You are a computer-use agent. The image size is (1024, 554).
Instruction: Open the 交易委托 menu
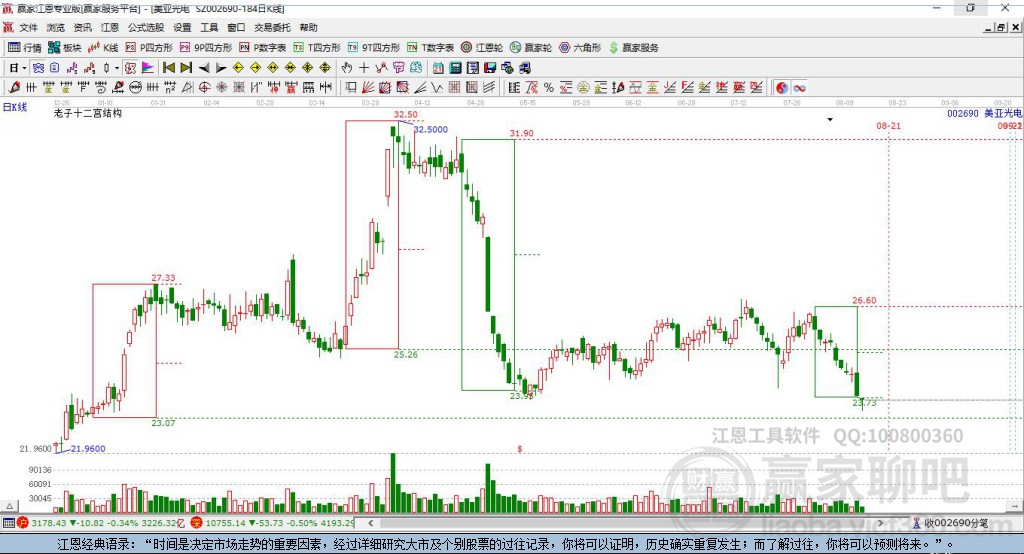click(x=272, y=27)
